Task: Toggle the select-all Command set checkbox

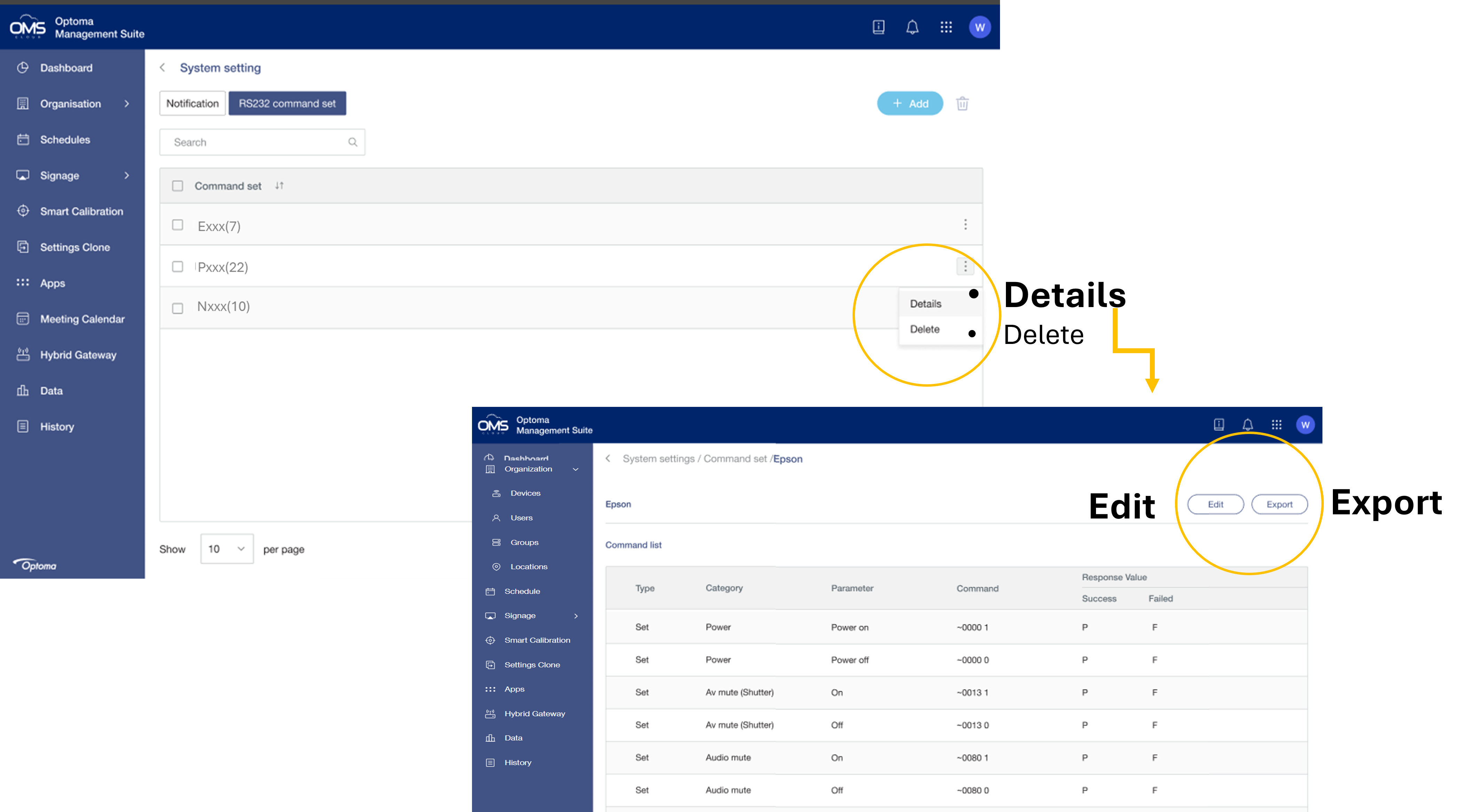Action: tap(178, 186)
